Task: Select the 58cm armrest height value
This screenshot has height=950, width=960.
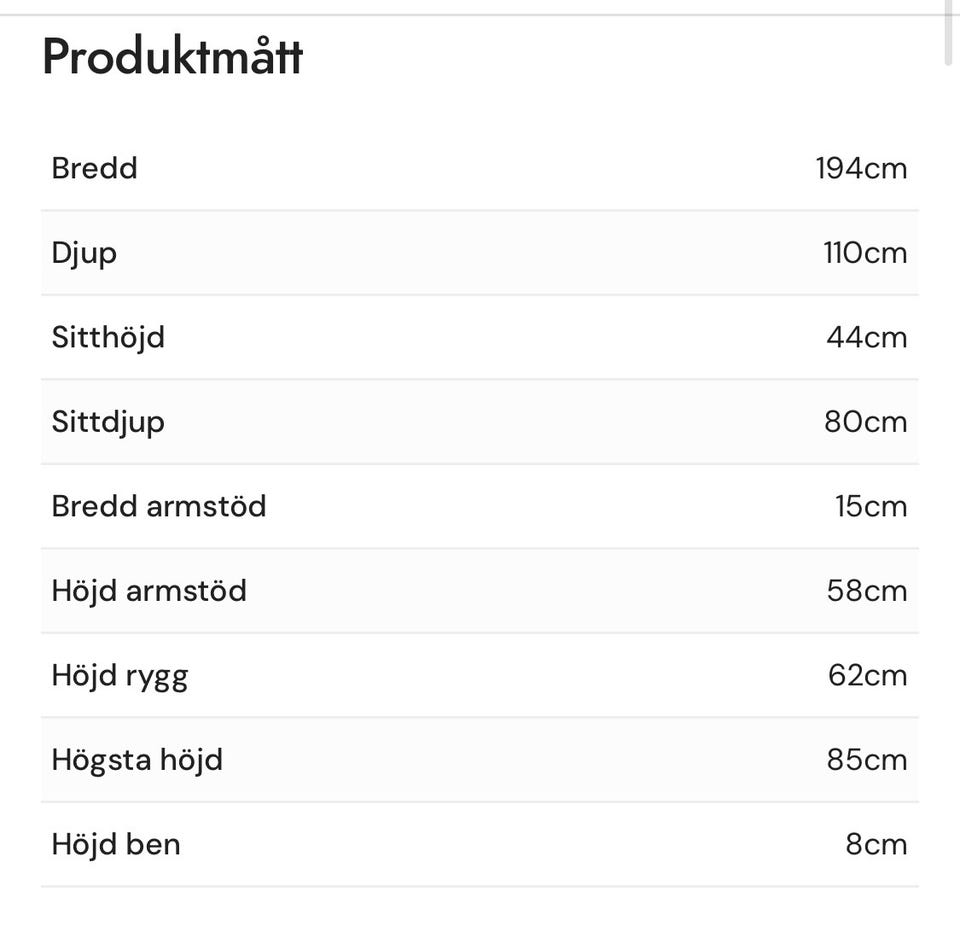Action: [866, 591]
